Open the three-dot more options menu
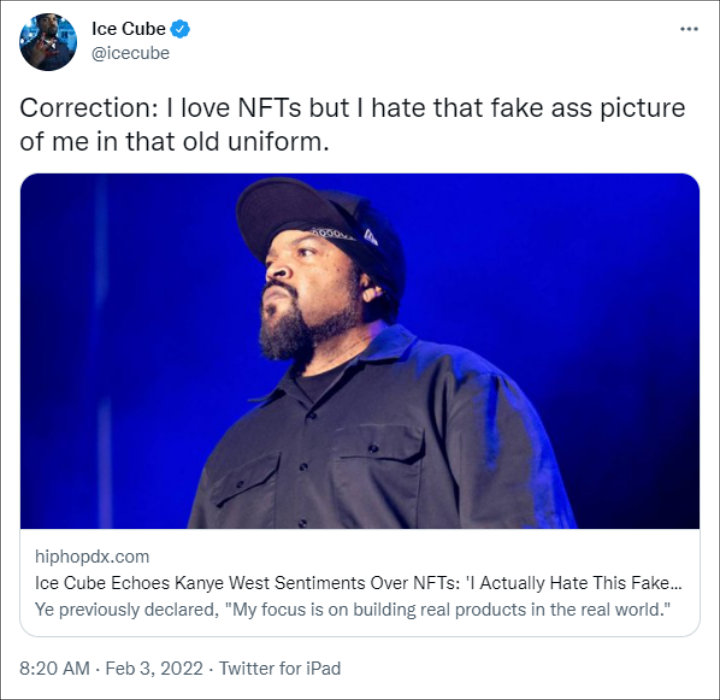Screen dimensions: 720x700 (689, 29)
